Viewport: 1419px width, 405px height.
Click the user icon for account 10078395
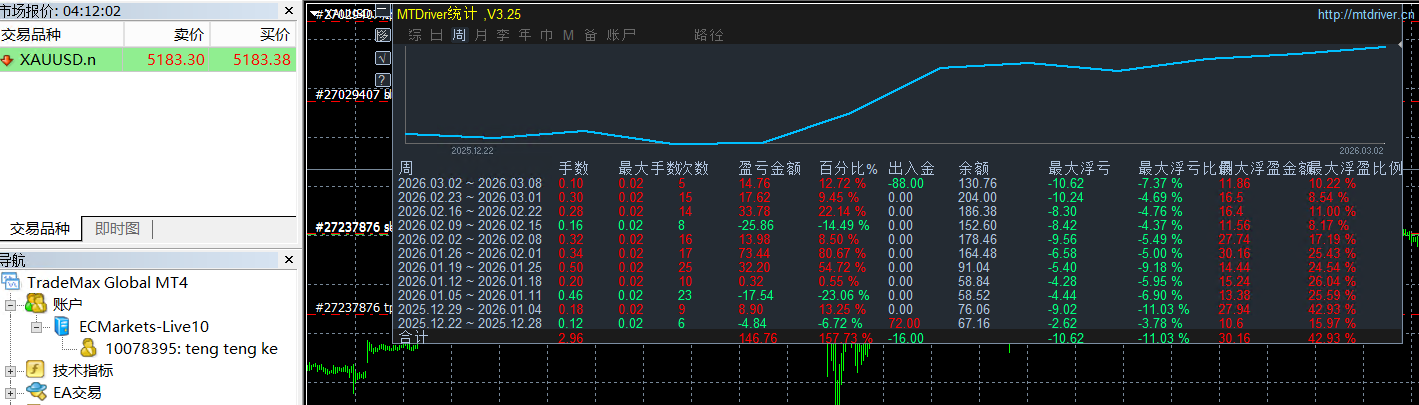coord(90,348)
